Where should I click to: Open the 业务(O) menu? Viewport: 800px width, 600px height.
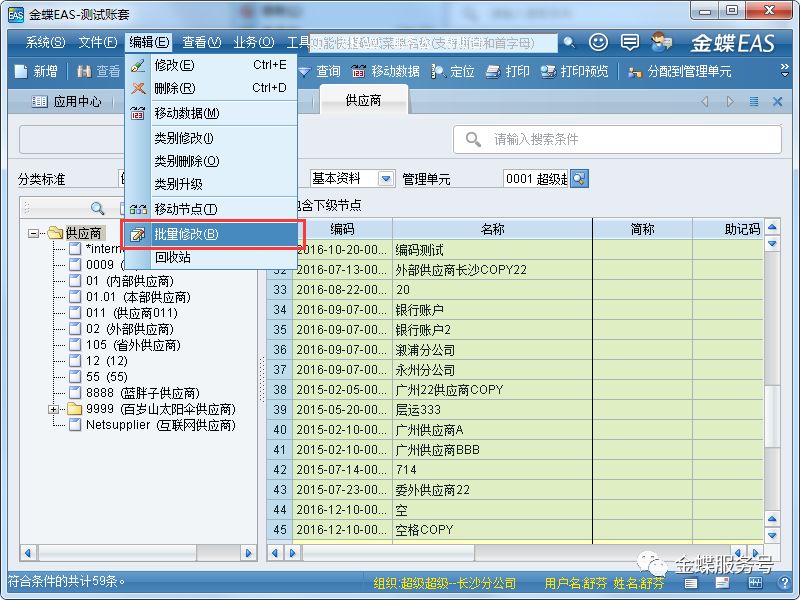click(x=254, y=42)
